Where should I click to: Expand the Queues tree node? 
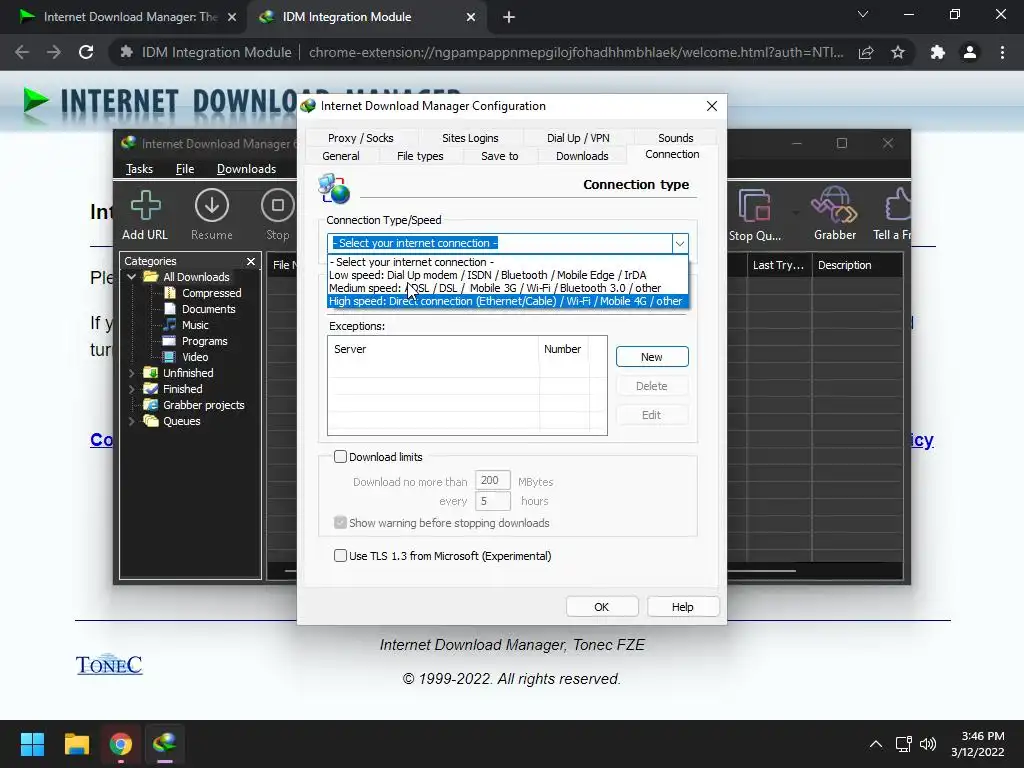click(131, 421)
